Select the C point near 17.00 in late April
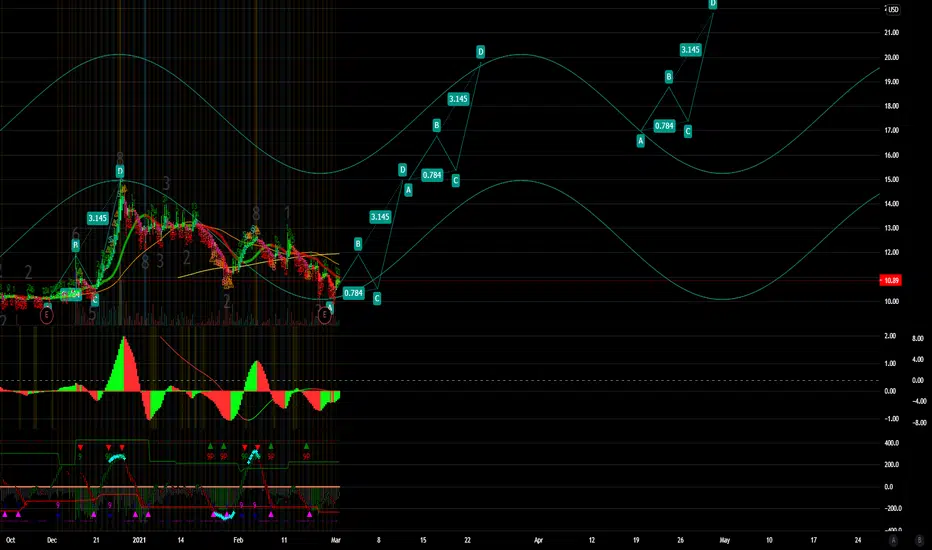This screenshot has width=932, height=550. (688, 131)
